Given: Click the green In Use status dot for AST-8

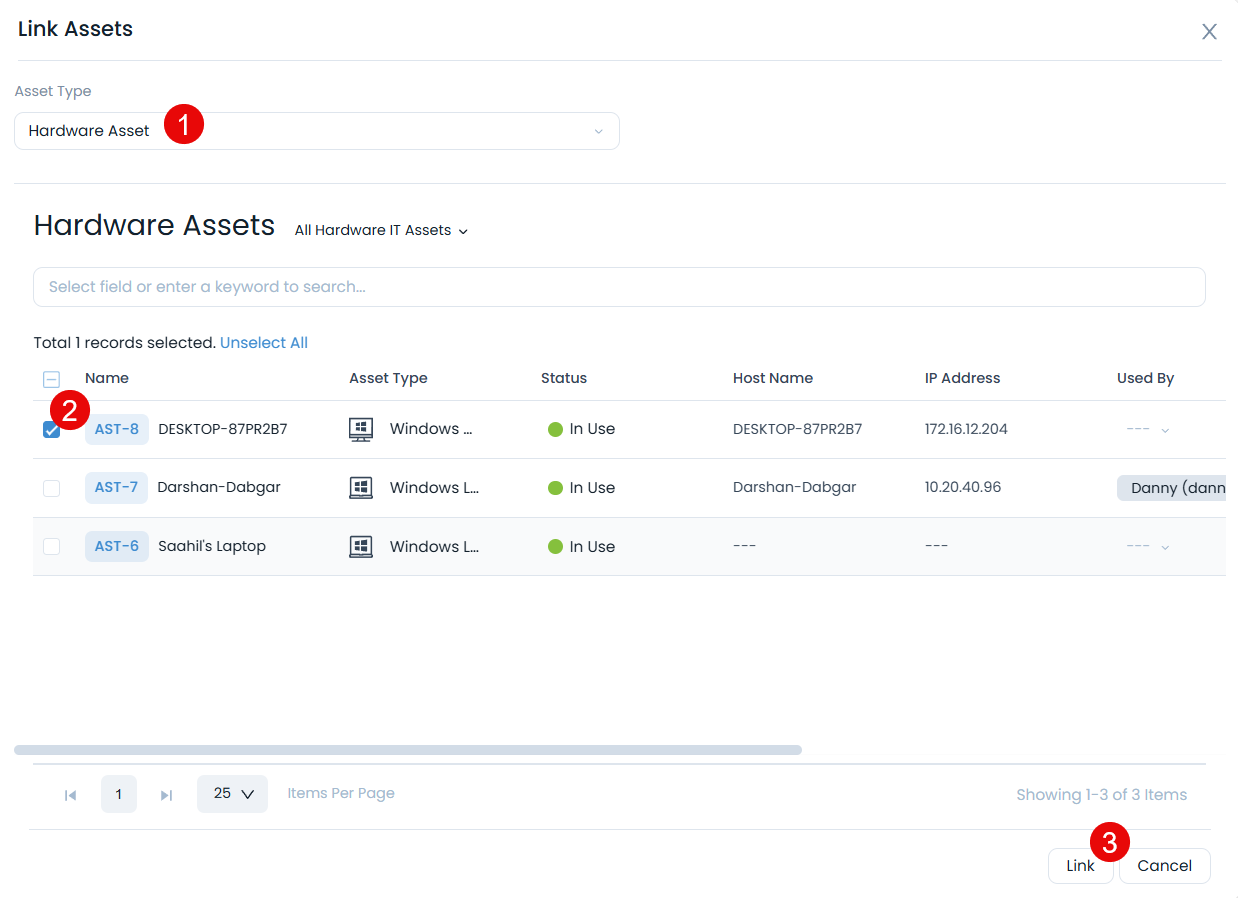Looking at the screenshot, I should 556,430.
